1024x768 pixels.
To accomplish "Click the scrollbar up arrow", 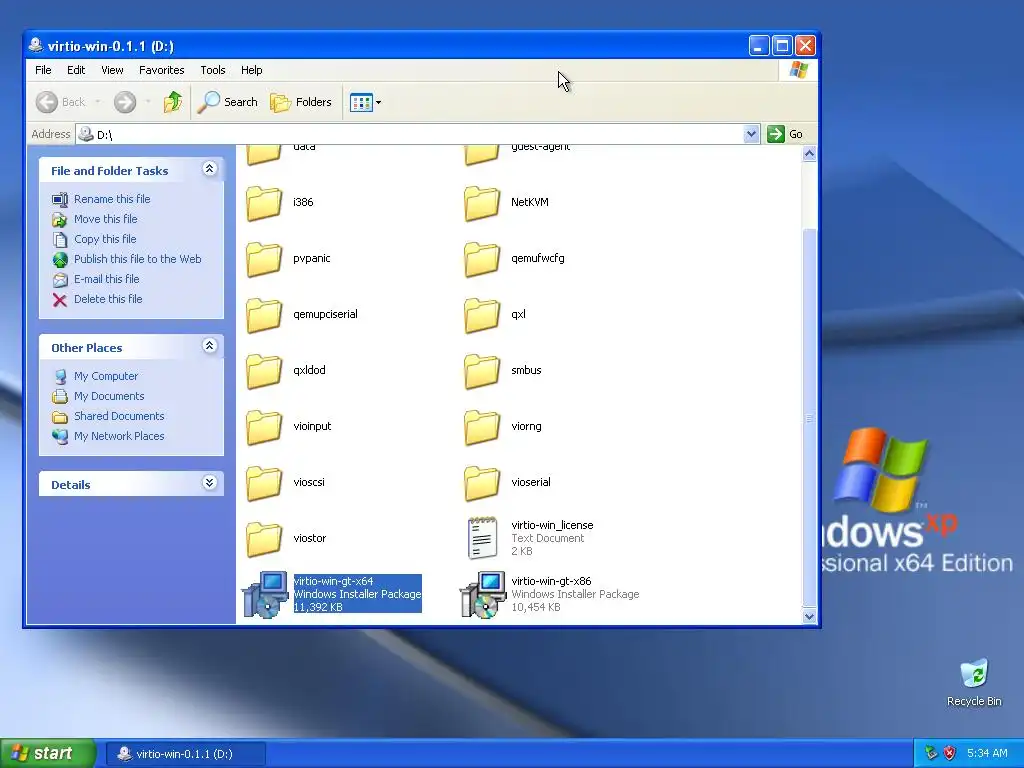I will pyautogui.click(x=809, y=154).
